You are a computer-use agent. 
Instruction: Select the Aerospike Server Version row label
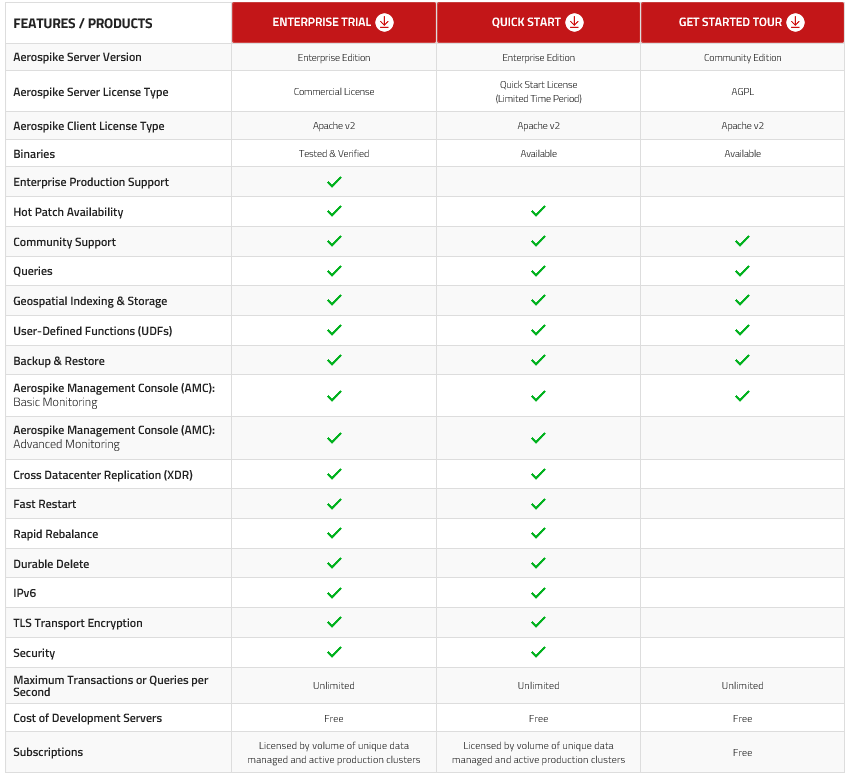77,57
